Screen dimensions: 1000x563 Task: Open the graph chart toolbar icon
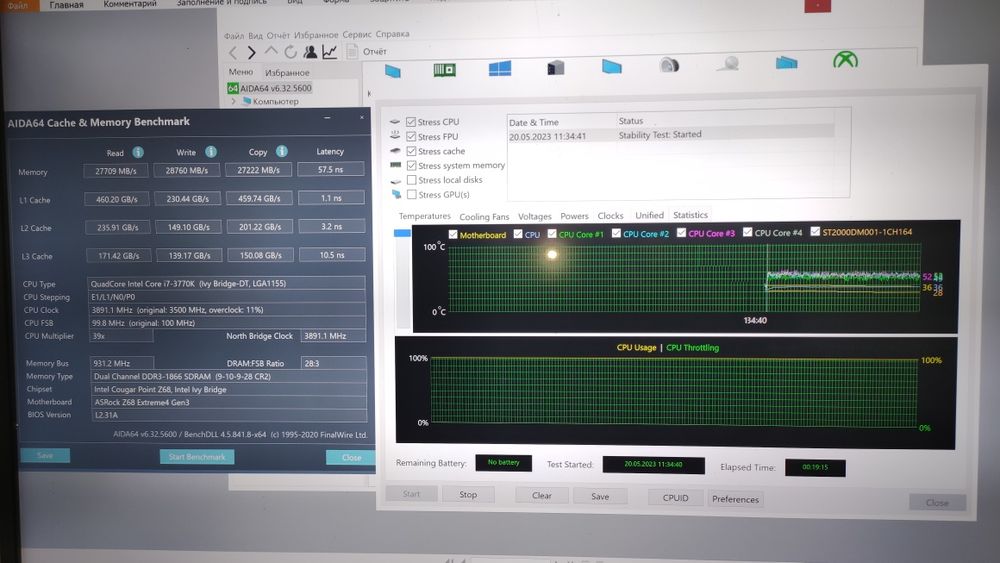tap(329, 52)
